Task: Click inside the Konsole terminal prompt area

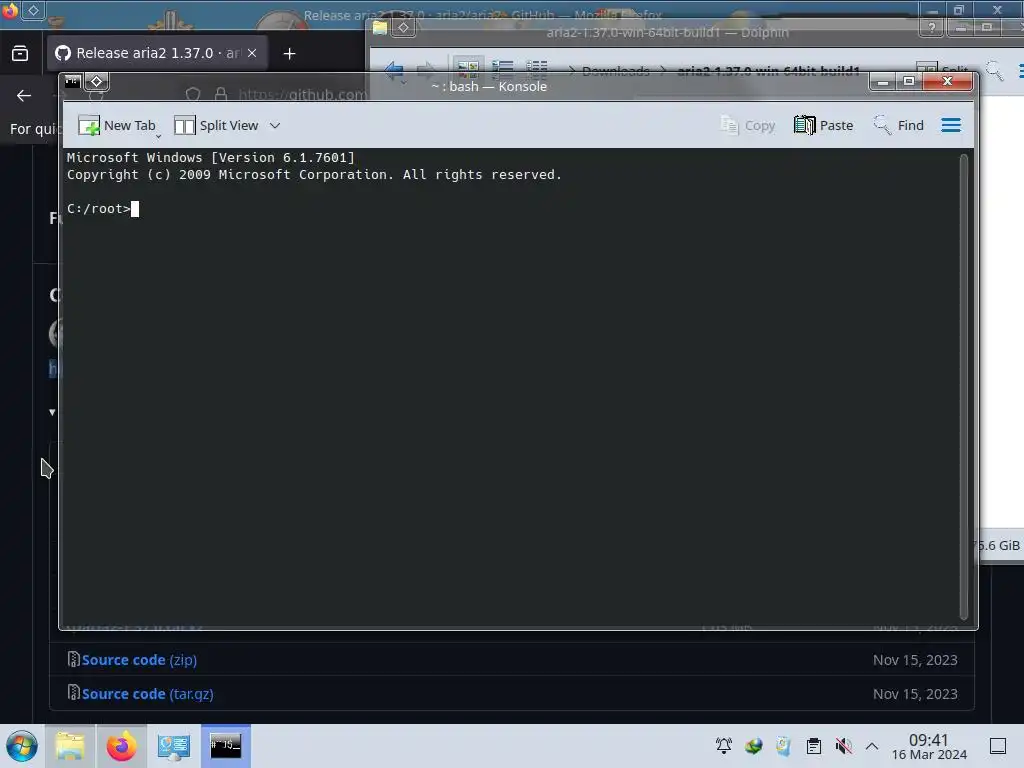Action: (x=511, y=387)
